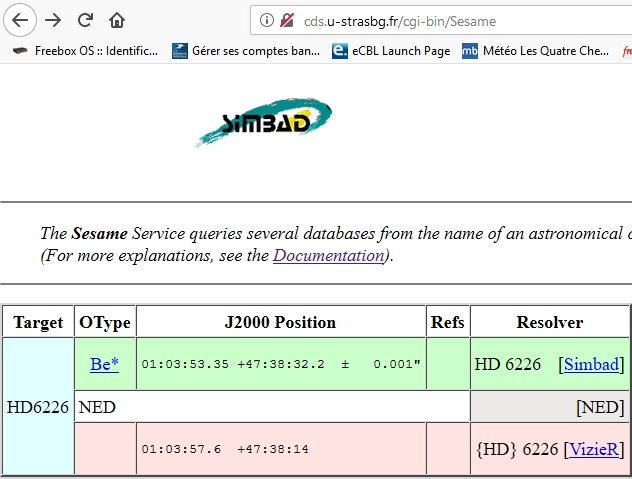Click the browser Back arrow button

21,20
